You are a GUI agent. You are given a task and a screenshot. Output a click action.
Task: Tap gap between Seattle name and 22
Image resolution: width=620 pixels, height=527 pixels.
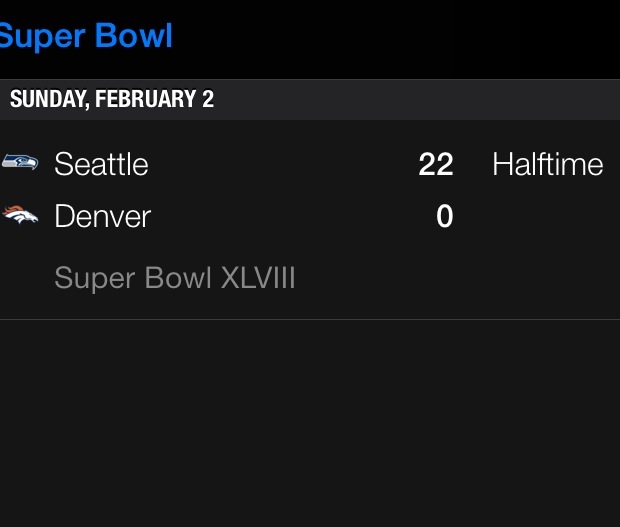[280, 164]
